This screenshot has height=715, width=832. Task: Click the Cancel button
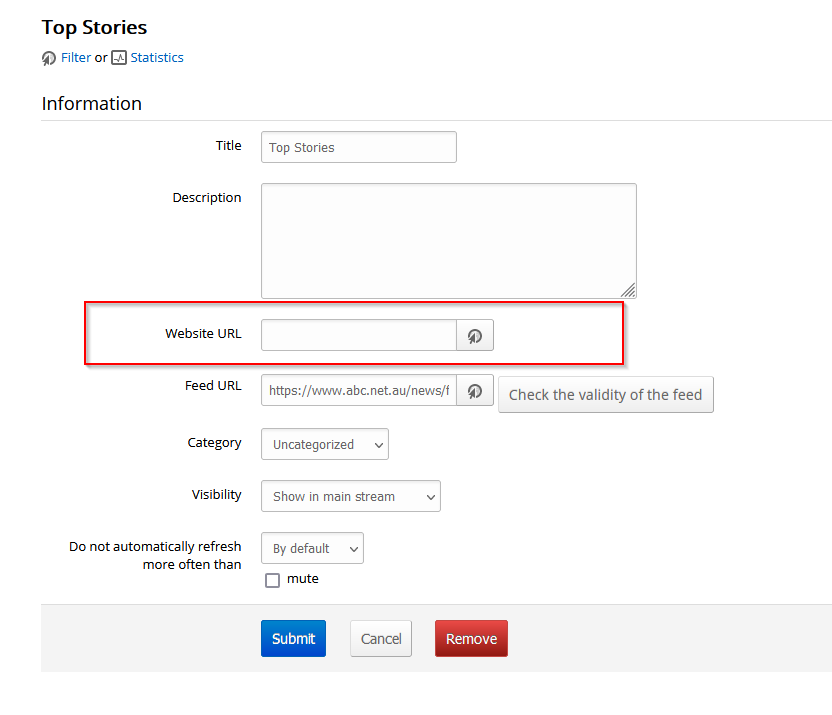pos(381,639)
